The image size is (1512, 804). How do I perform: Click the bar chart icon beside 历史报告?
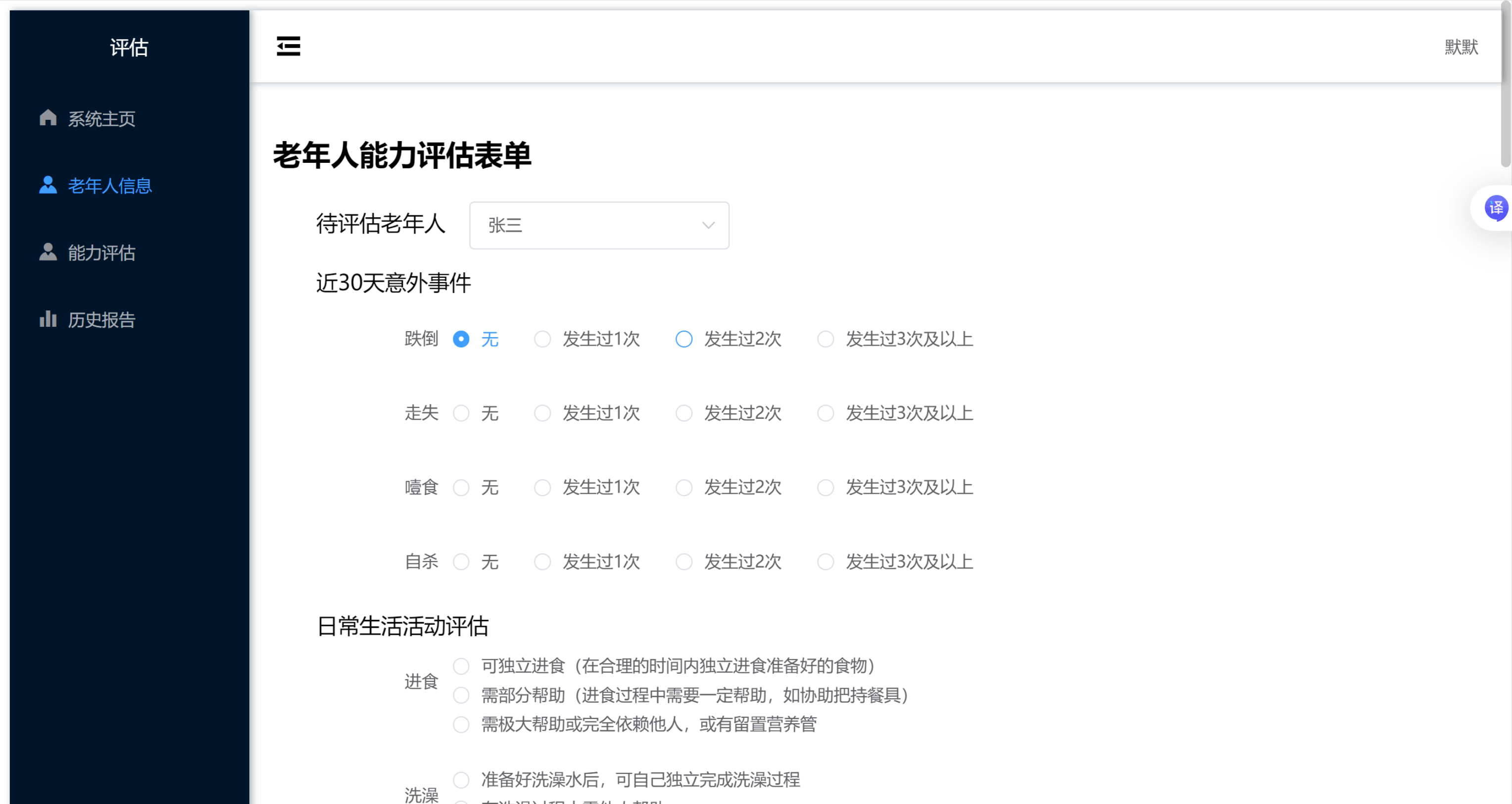48,319
